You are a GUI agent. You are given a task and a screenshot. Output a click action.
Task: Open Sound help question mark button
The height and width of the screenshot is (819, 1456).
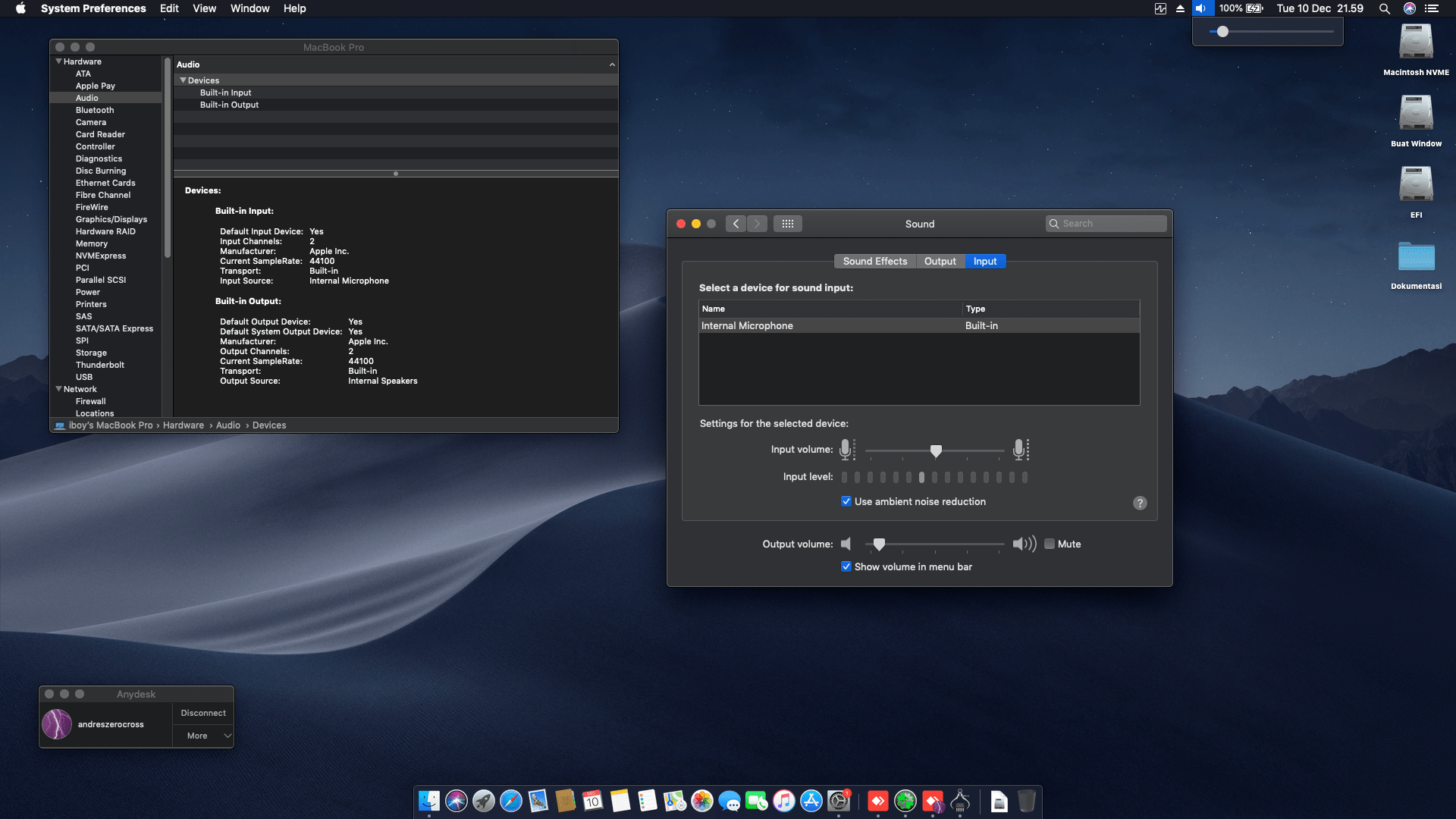coord(1140,503)
